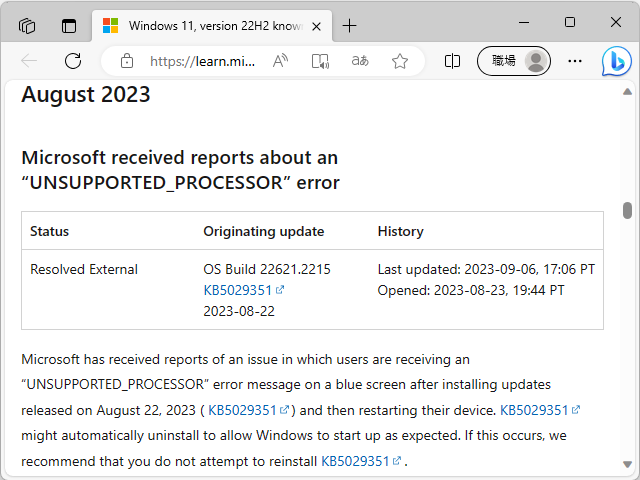
Task: Click the 'August 2023' heading
Action: pos(86,95)
